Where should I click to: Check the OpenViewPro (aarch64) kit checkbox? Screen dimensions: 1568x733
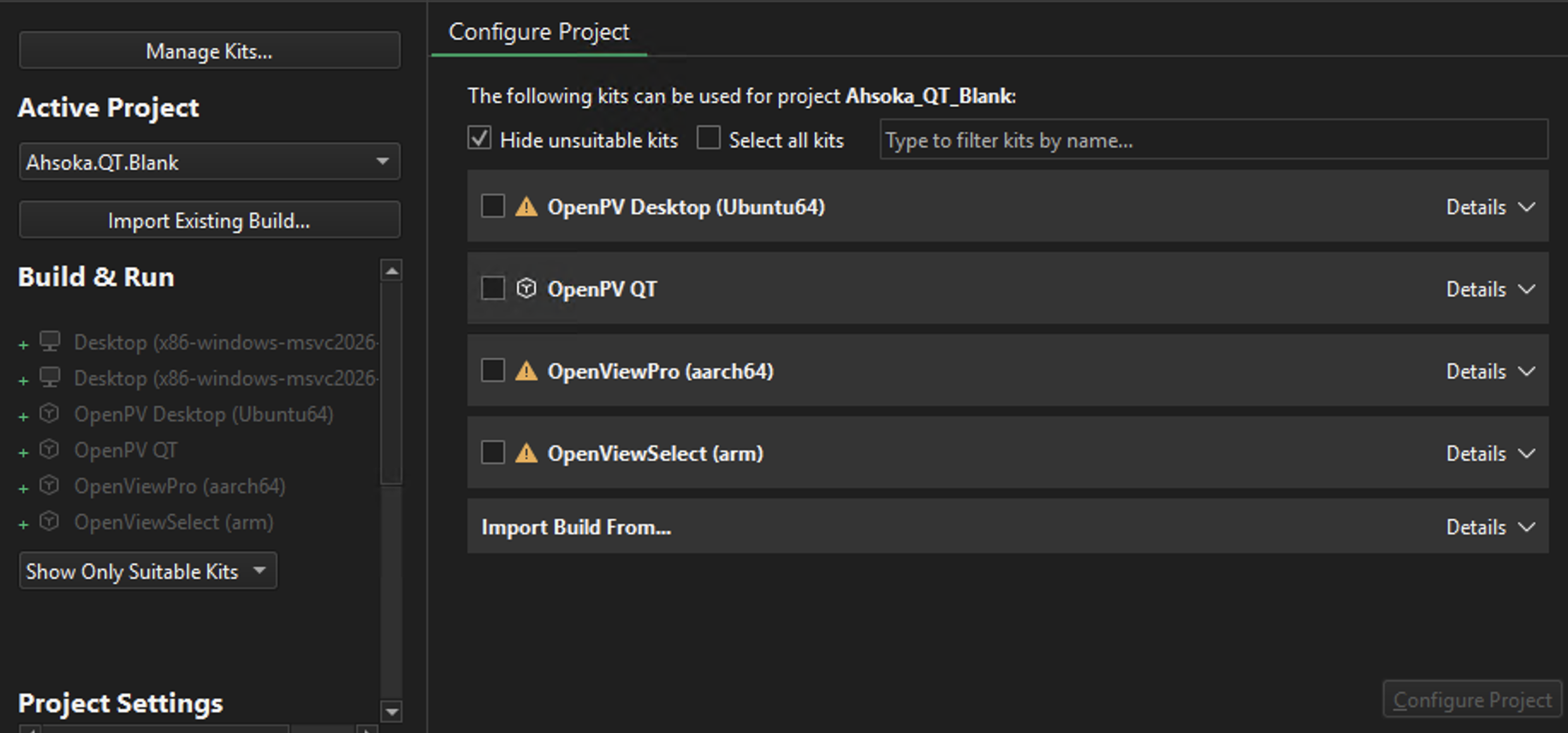[493, 371]
